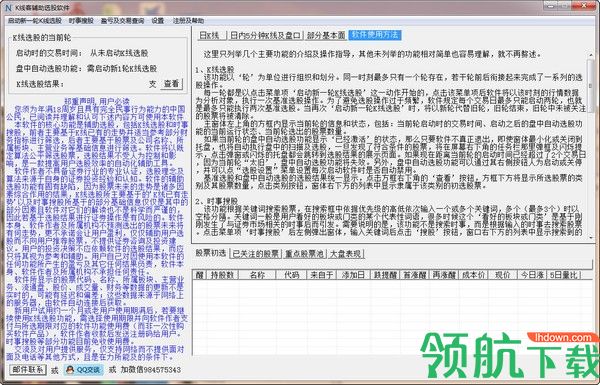This screenshot has width=600, height=385.
Task: Click the 需启动新1轮K线选股 status text
Action: point(122,69)
